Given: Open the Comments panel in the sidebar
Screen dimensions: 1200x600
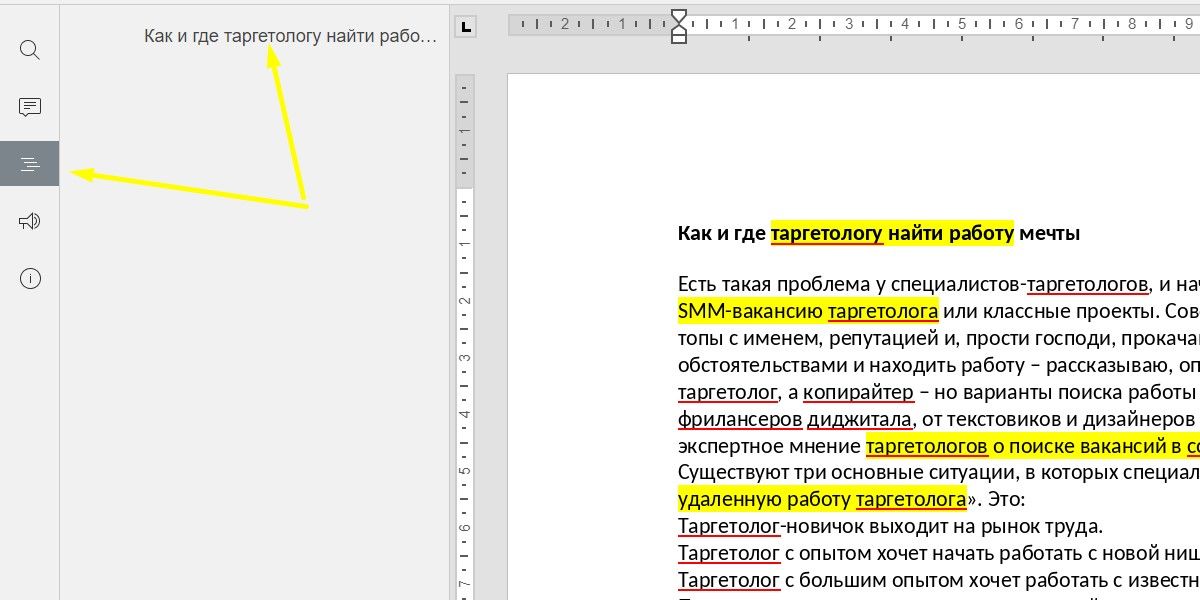Looking at the screenshot, I should (30, 107).
